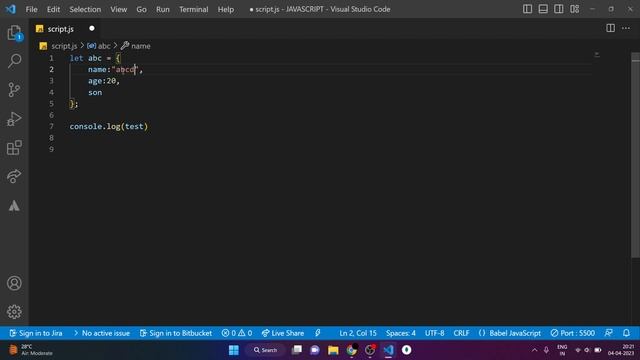
Task: Click Live Share in status bar
Action: [x=283, y=333]
